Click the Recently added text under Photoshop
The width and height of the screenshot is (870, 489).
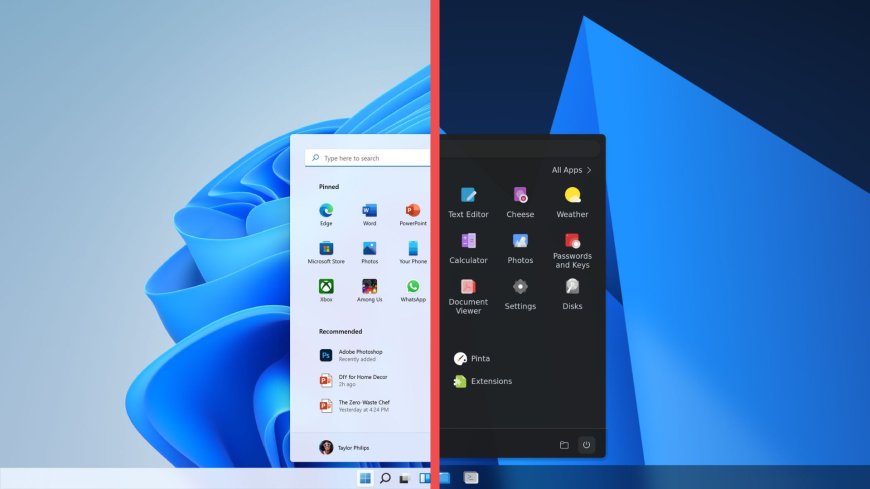click(357, 359)
